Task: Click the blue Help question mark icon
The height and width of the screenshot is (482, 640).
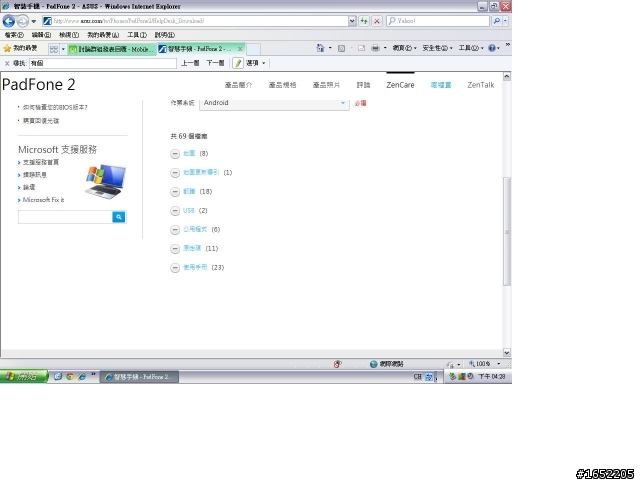Action: pos(492,48)
